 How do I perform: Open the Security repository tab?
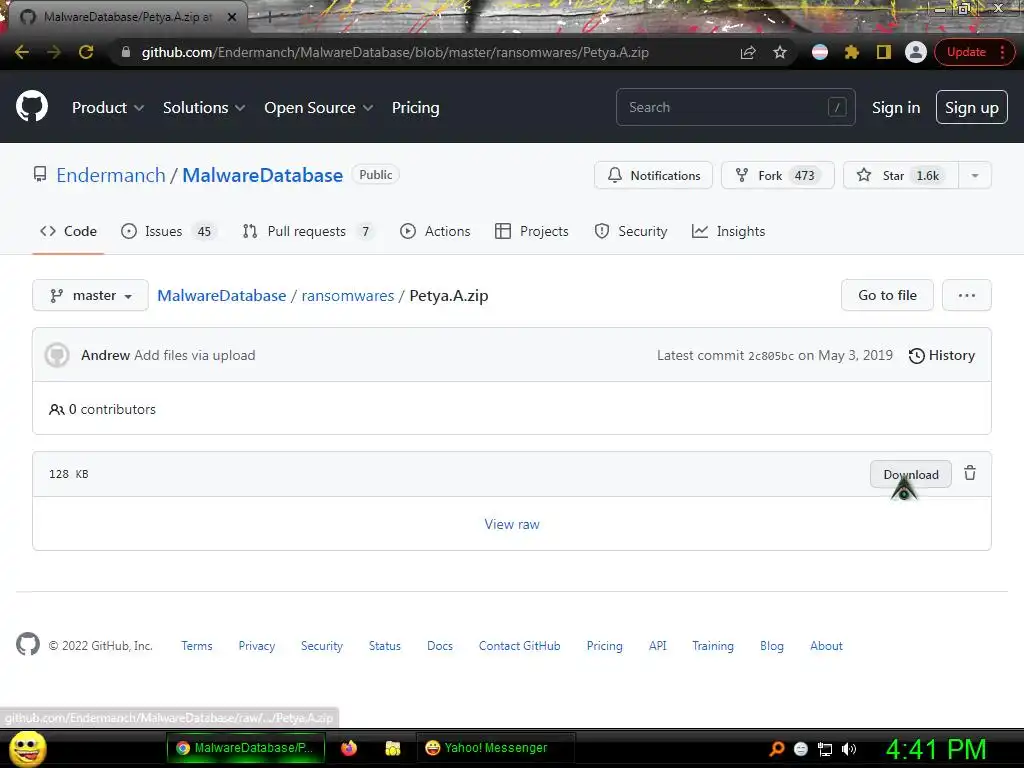coord(631,231)
